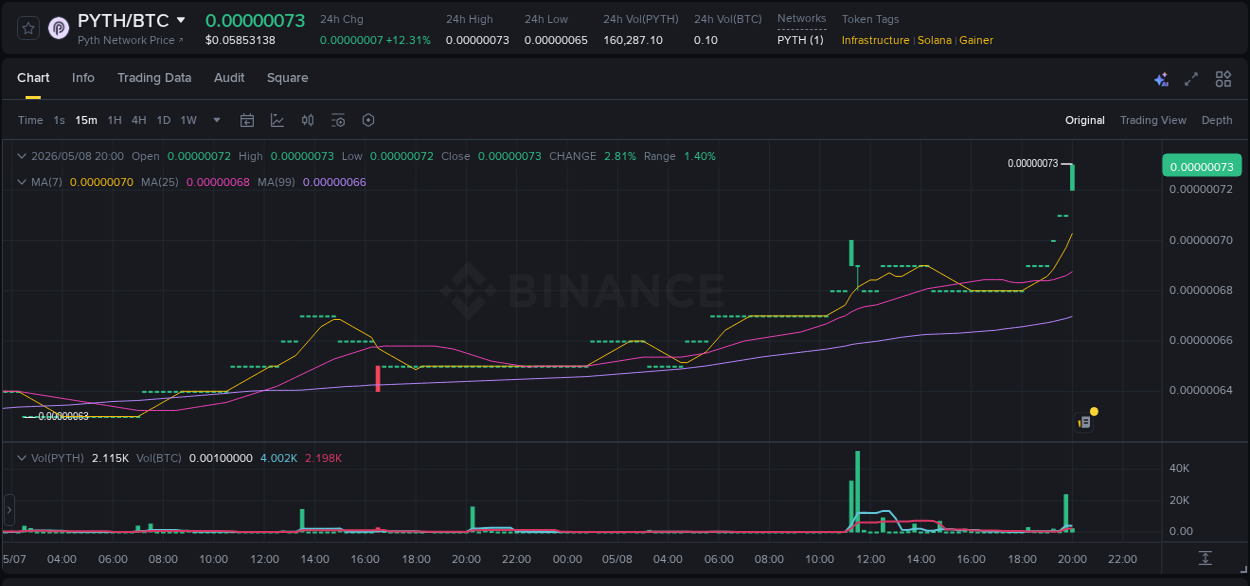The height and width of the screenshot is (586, 1250).
Task: Click the MA(25) value 0.00000068
Action: (218, 182)
